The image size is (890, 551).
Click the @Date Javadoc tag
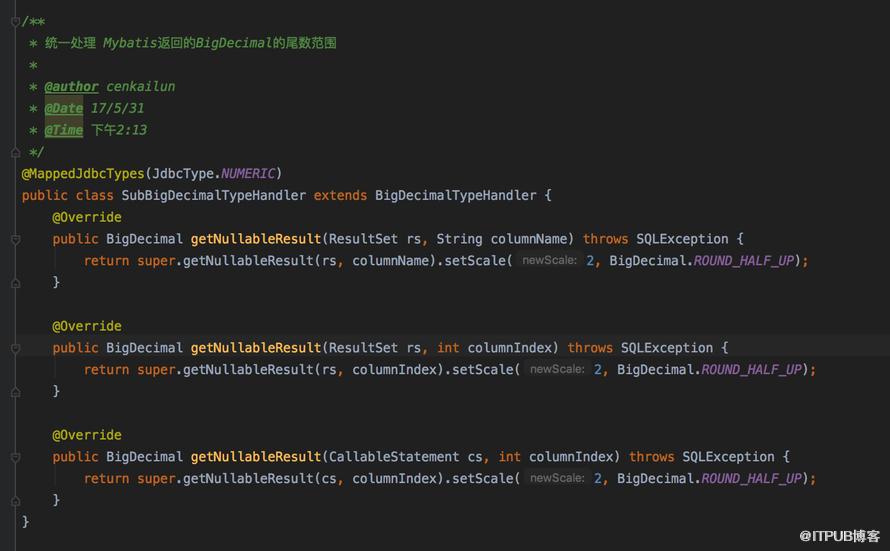(x=64, y=108)
